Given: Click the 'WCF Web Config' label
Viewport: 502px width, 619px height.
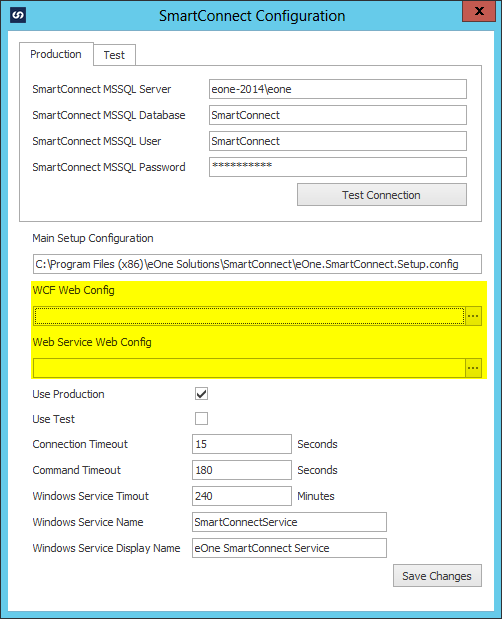Looking at the screenshot, I should [x=73, y=290].
